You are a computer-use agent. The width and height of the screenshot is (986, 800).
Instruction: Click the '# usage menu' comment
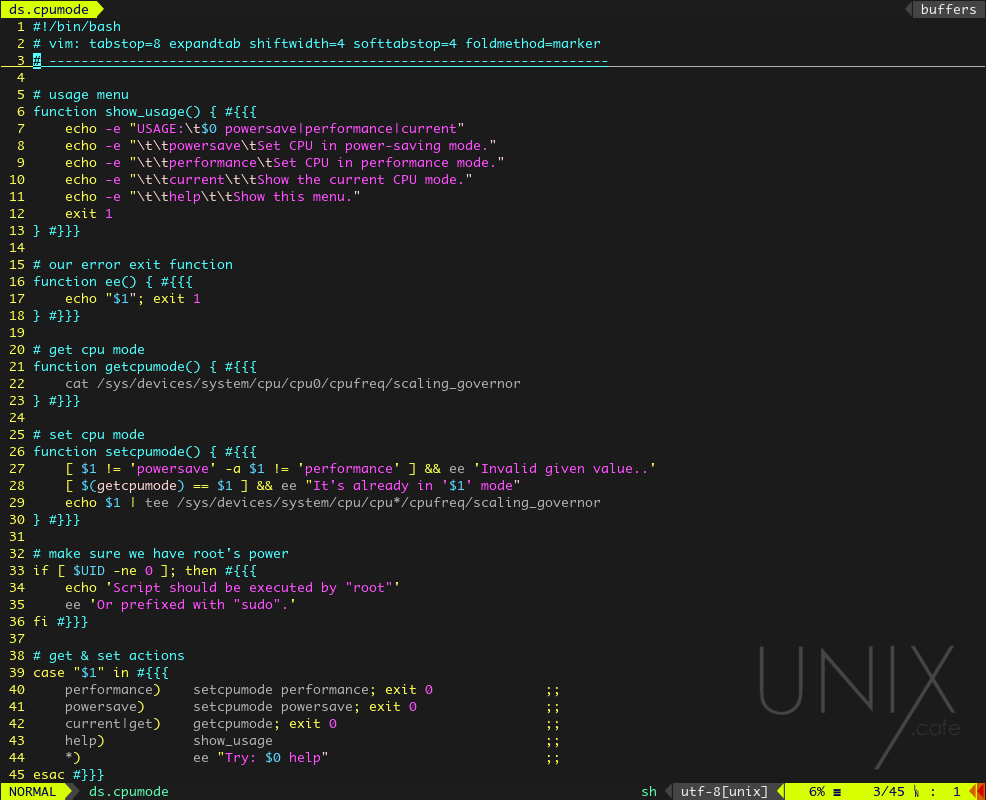[80, 94]
